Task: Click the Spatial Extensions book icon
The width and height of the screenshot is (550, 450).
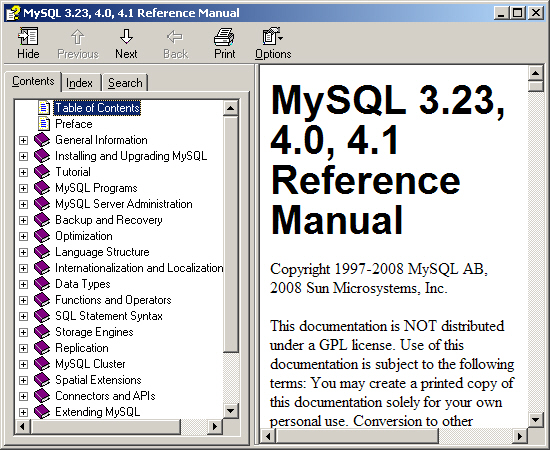Action: [x=42, y=380]
